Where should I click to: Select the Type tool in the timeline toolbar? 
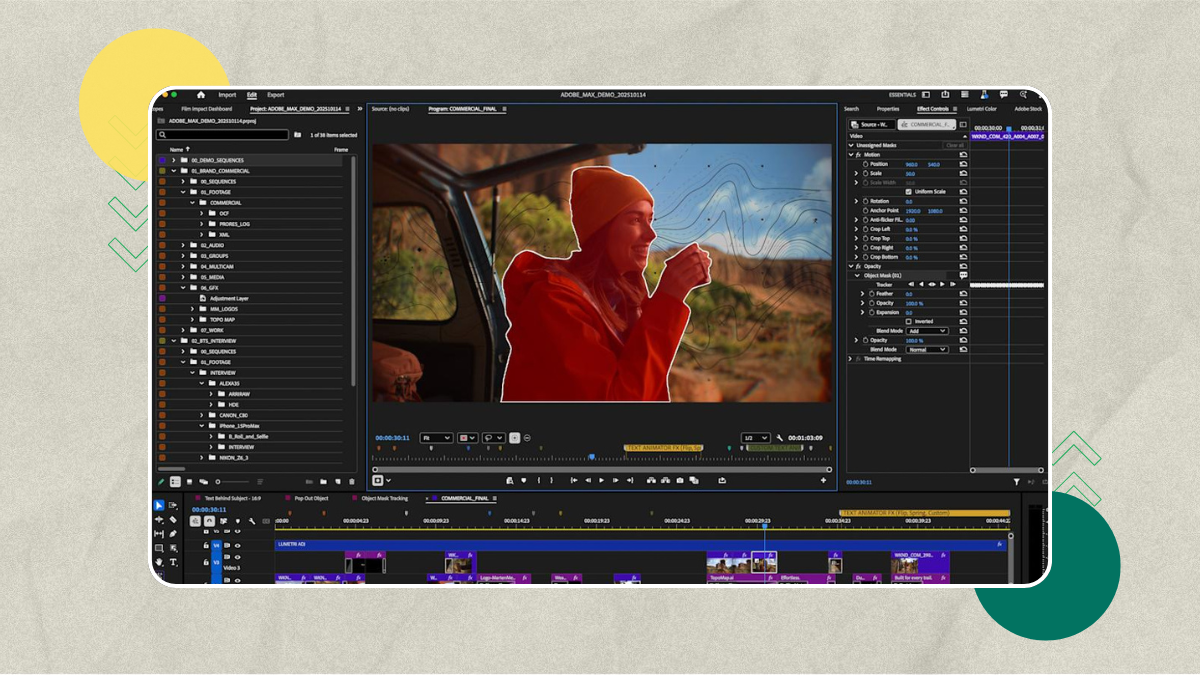173,562
